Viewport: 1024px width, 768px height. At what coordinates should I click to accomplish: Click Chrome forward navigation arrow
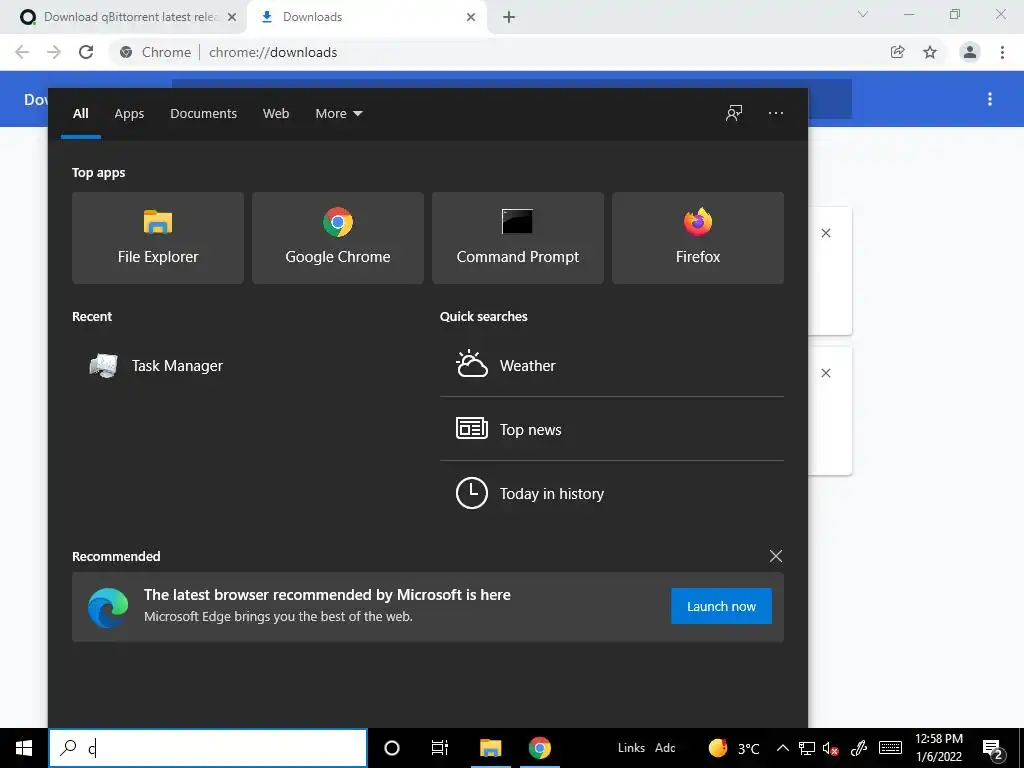[54, 52]
